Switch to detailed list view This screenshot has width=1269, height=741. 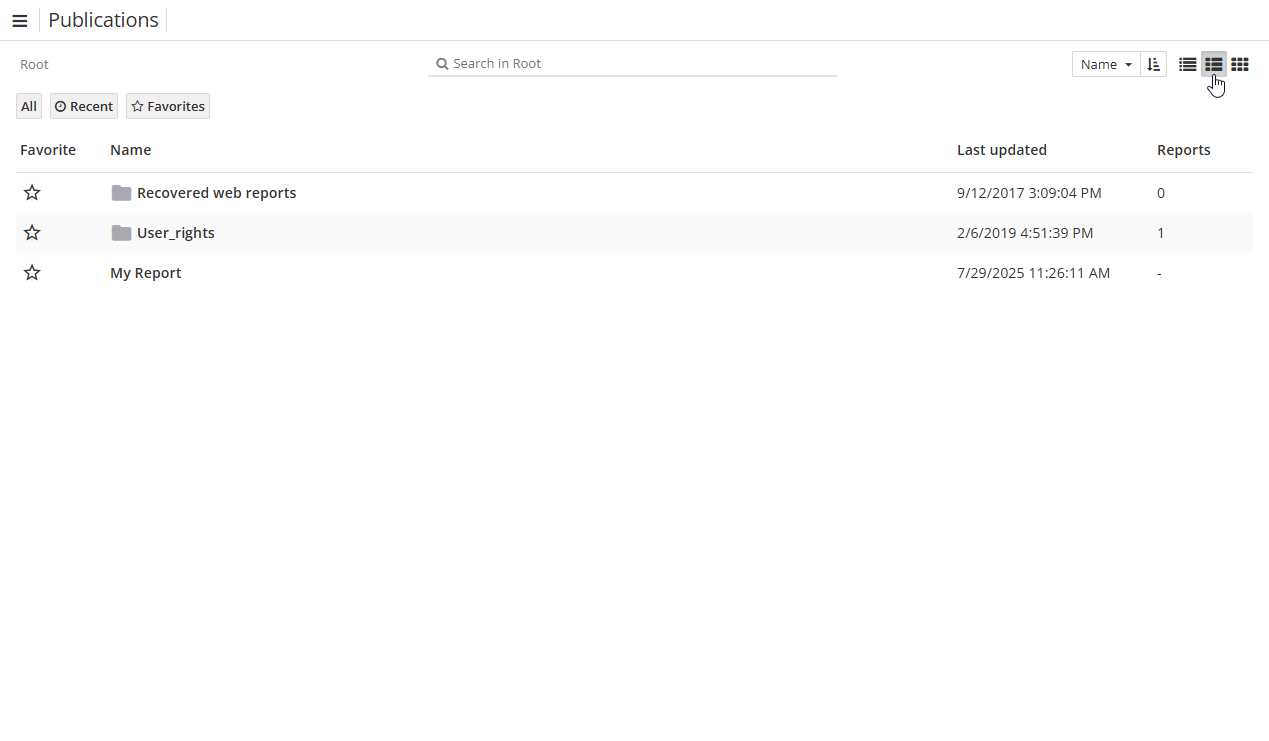(1213, 64)
